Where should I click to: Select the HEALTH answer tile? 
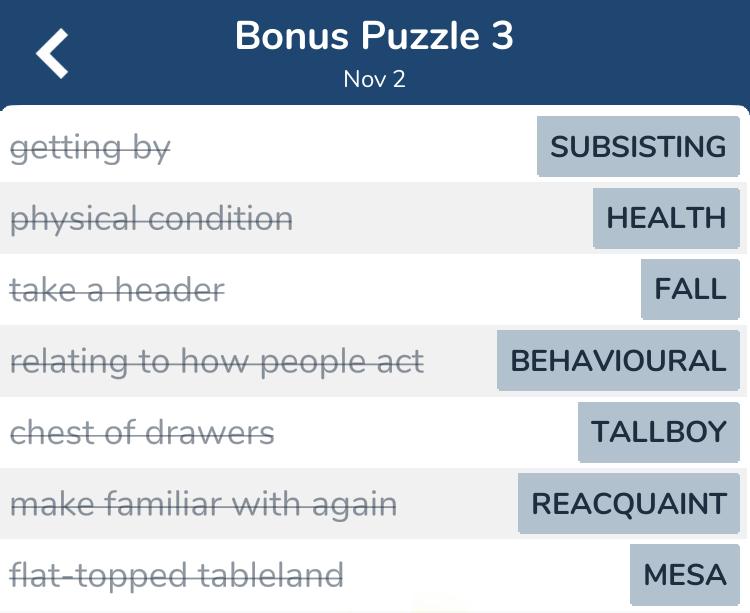(666, 218)
